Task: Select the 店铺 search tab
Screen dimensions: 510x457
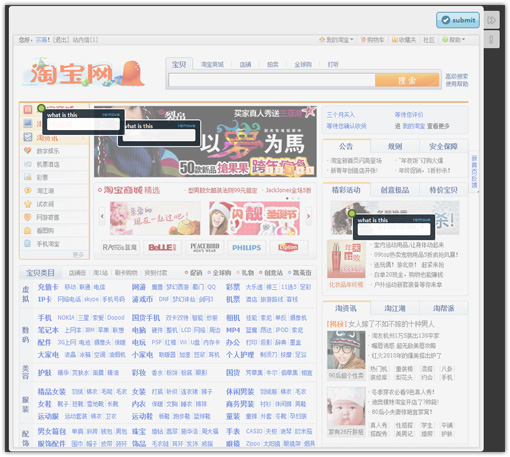Action: pos(245,65)
